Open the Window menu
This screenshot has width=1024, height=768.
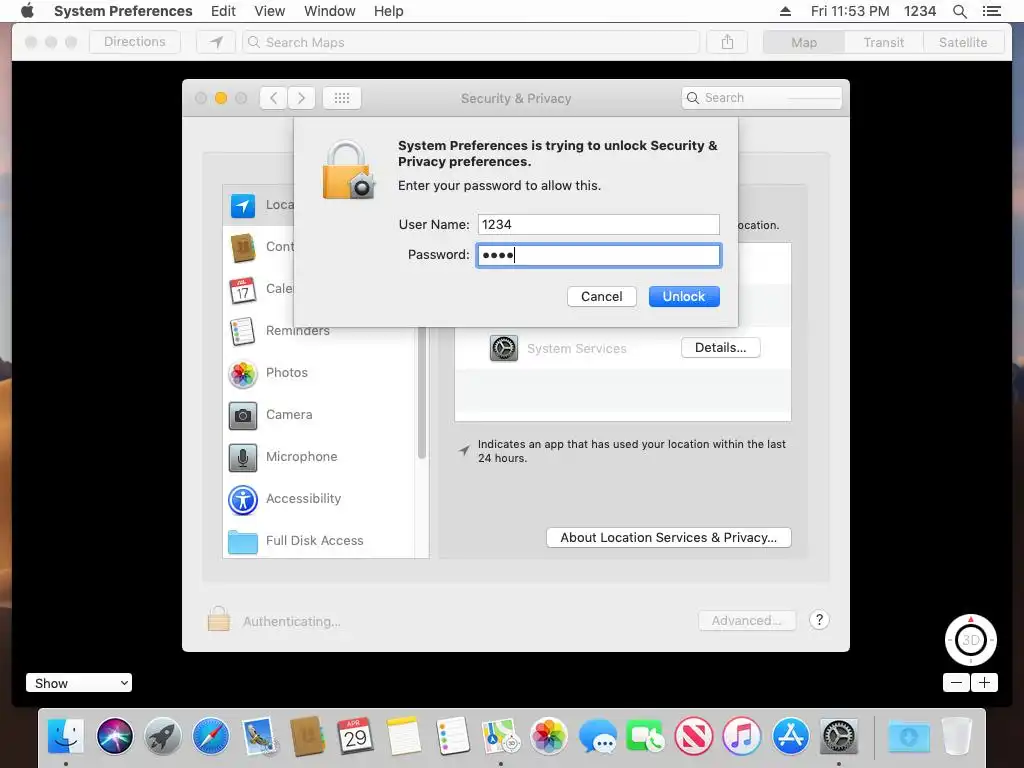pyautogui.click(x=330, y=11)
